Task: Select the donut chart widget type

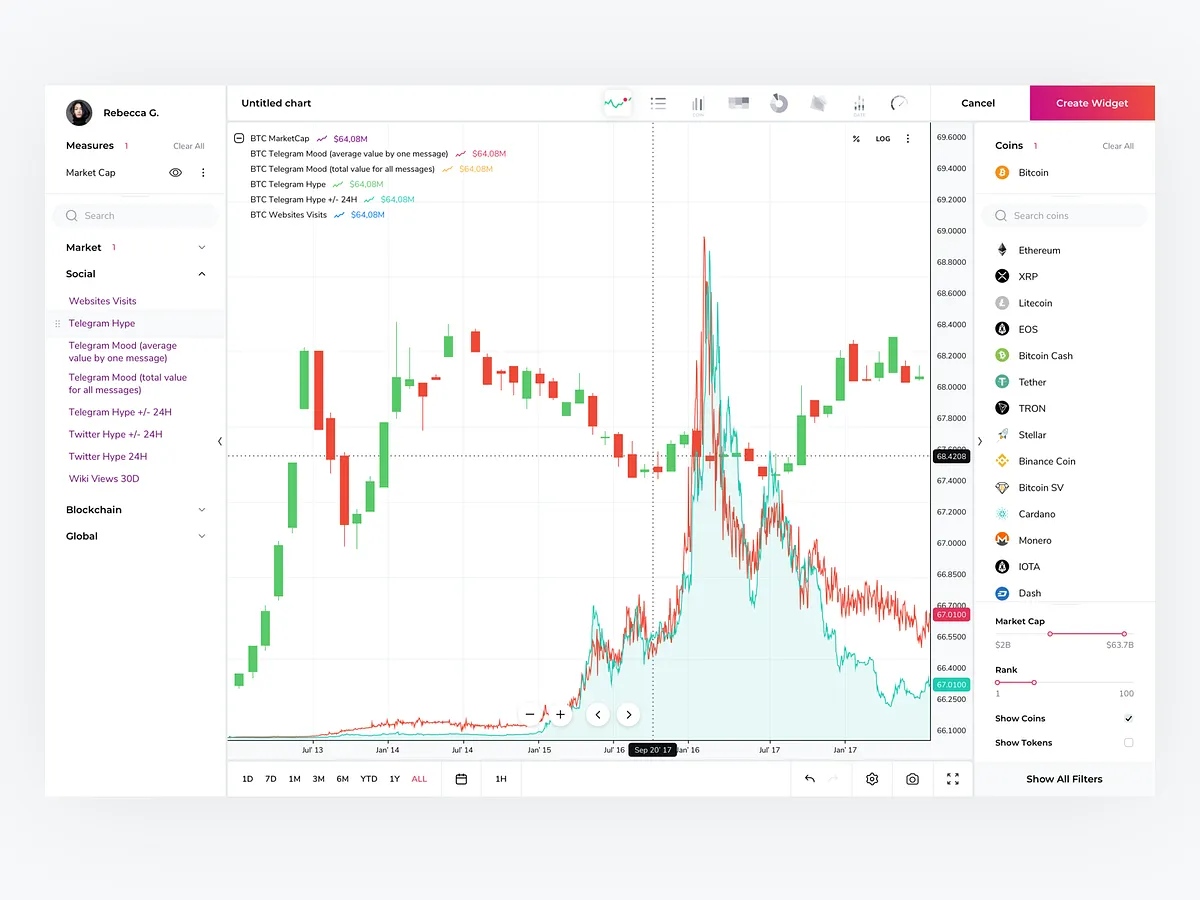Action: tap(779, 103)
